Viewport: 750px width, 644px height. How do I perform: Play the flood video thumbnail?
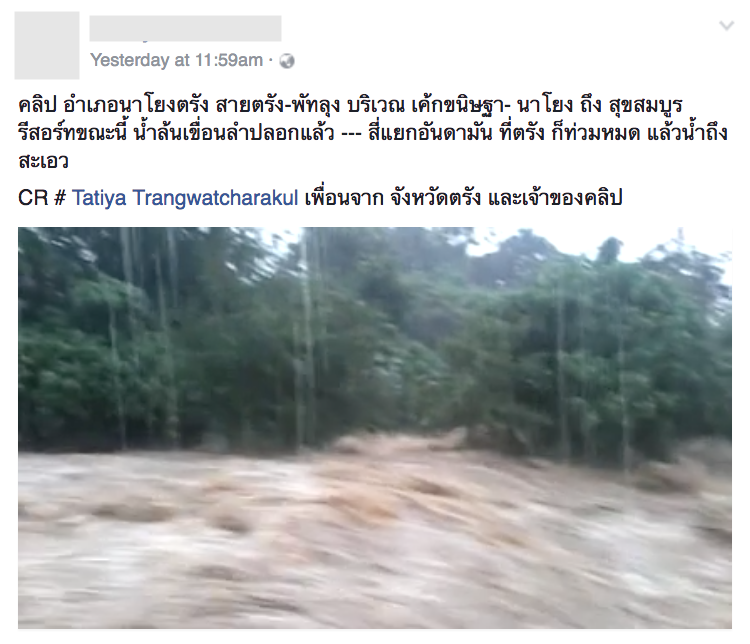click(x=375, y=428)
